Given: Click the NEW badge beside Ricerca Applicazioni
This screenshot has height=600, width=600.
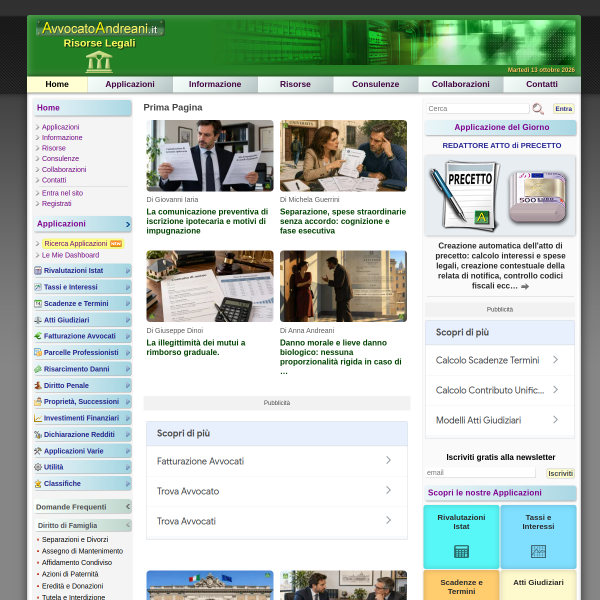Looking at the screenshot, I should click(x=116, y=243).
